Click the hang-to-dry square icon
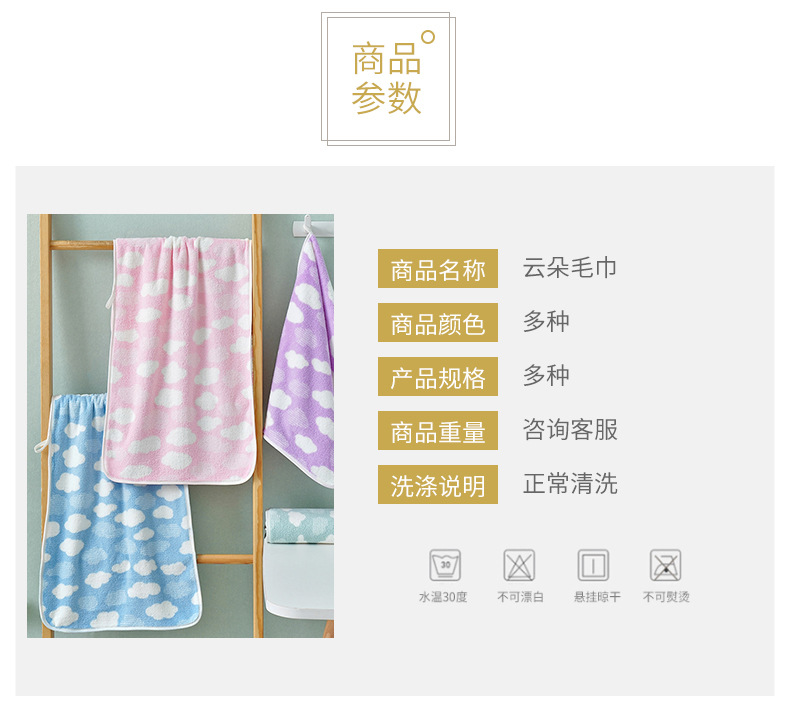 pos(593,565)
